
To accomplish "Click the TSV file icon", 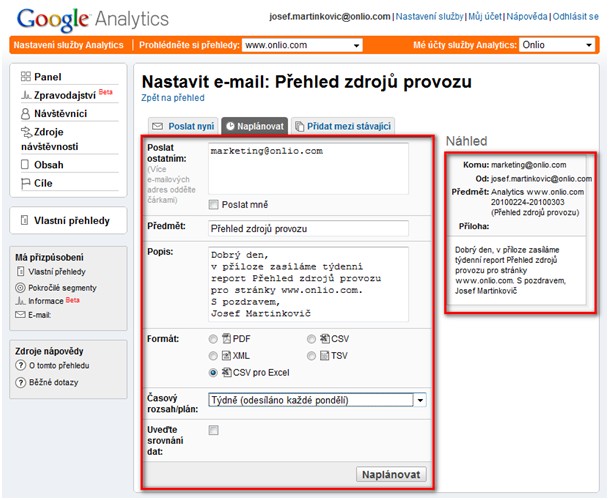I will click(325, 355).
